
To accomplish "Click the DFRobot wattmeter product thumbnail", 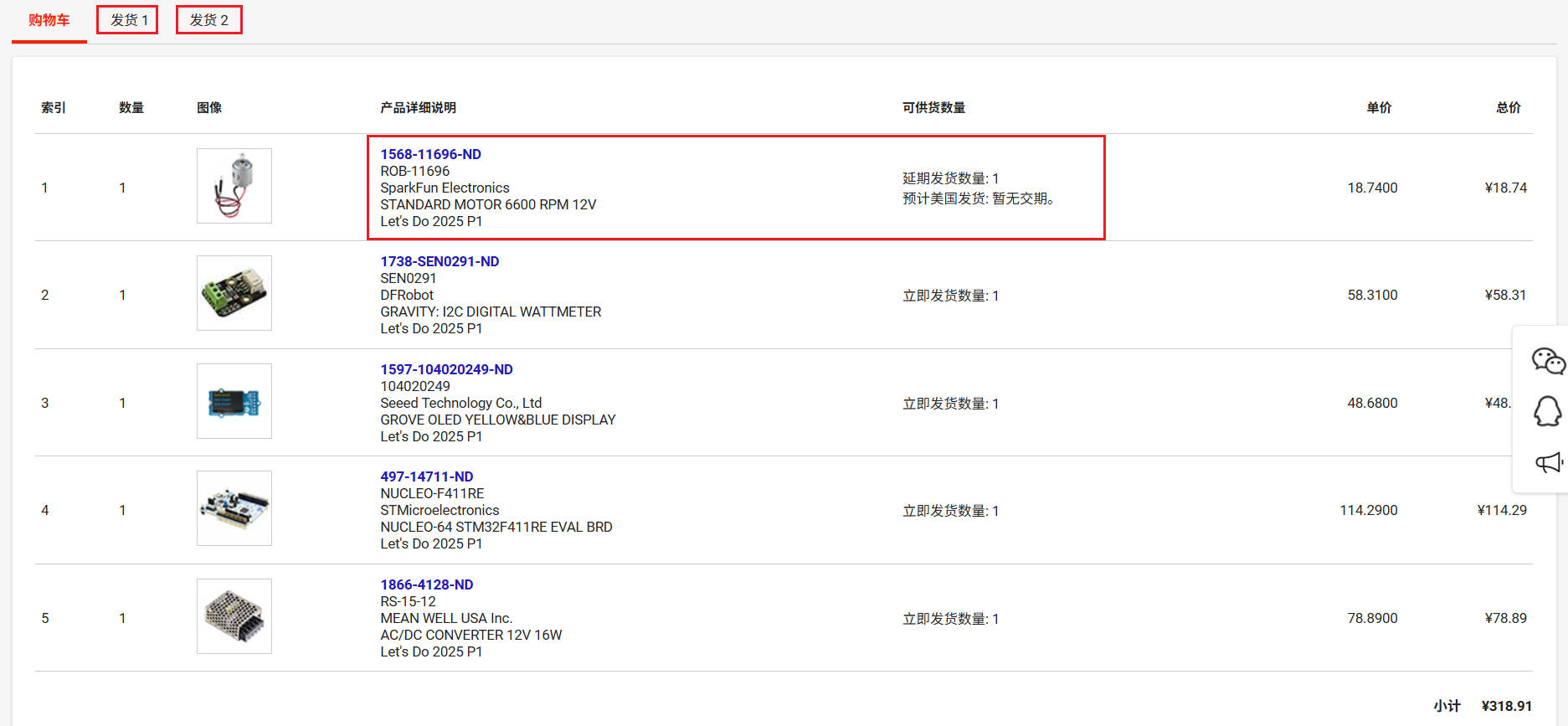I will point(234,293).
